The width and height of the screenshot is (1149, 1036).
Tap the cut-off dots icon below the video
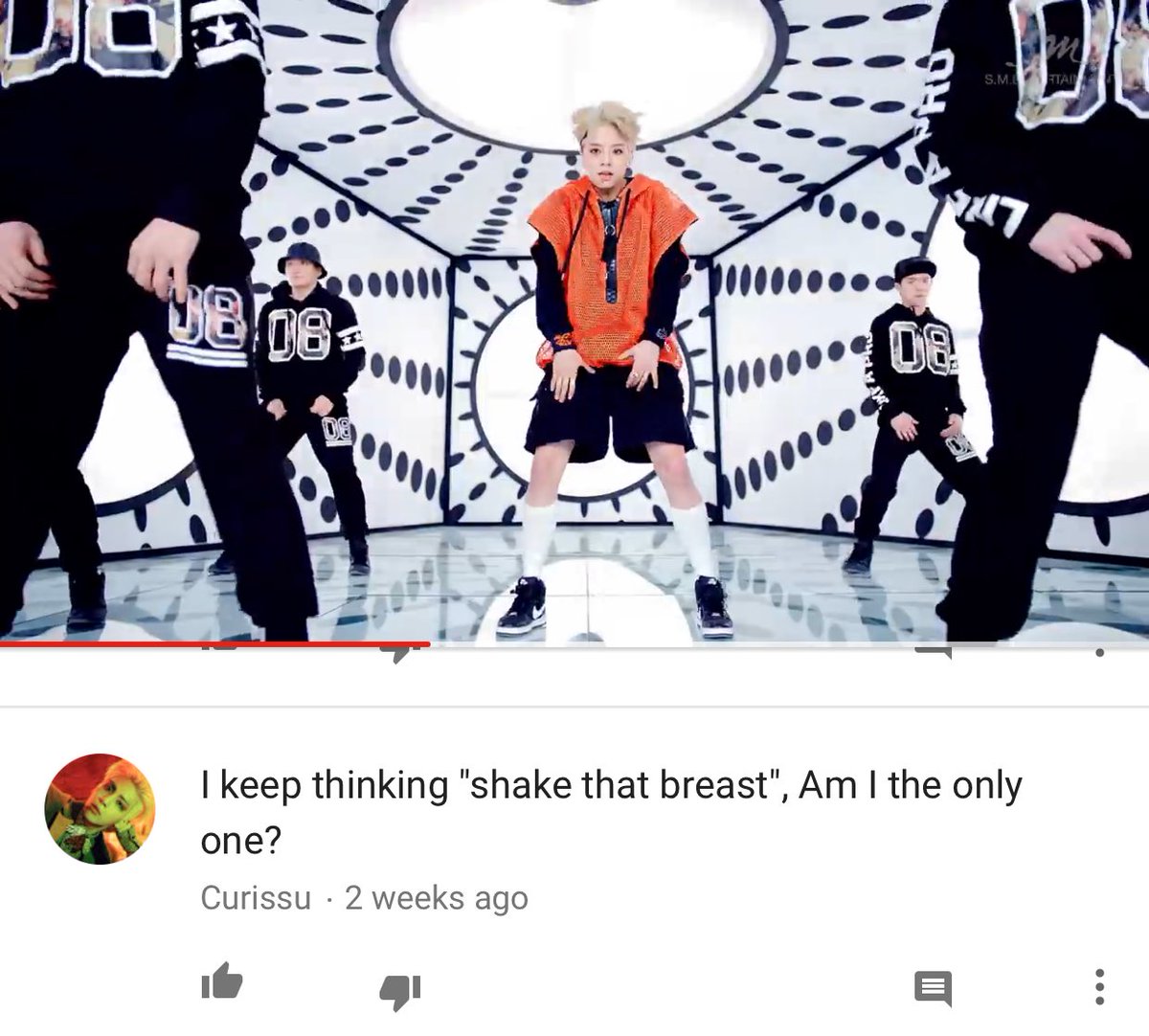coord(1099,653)
